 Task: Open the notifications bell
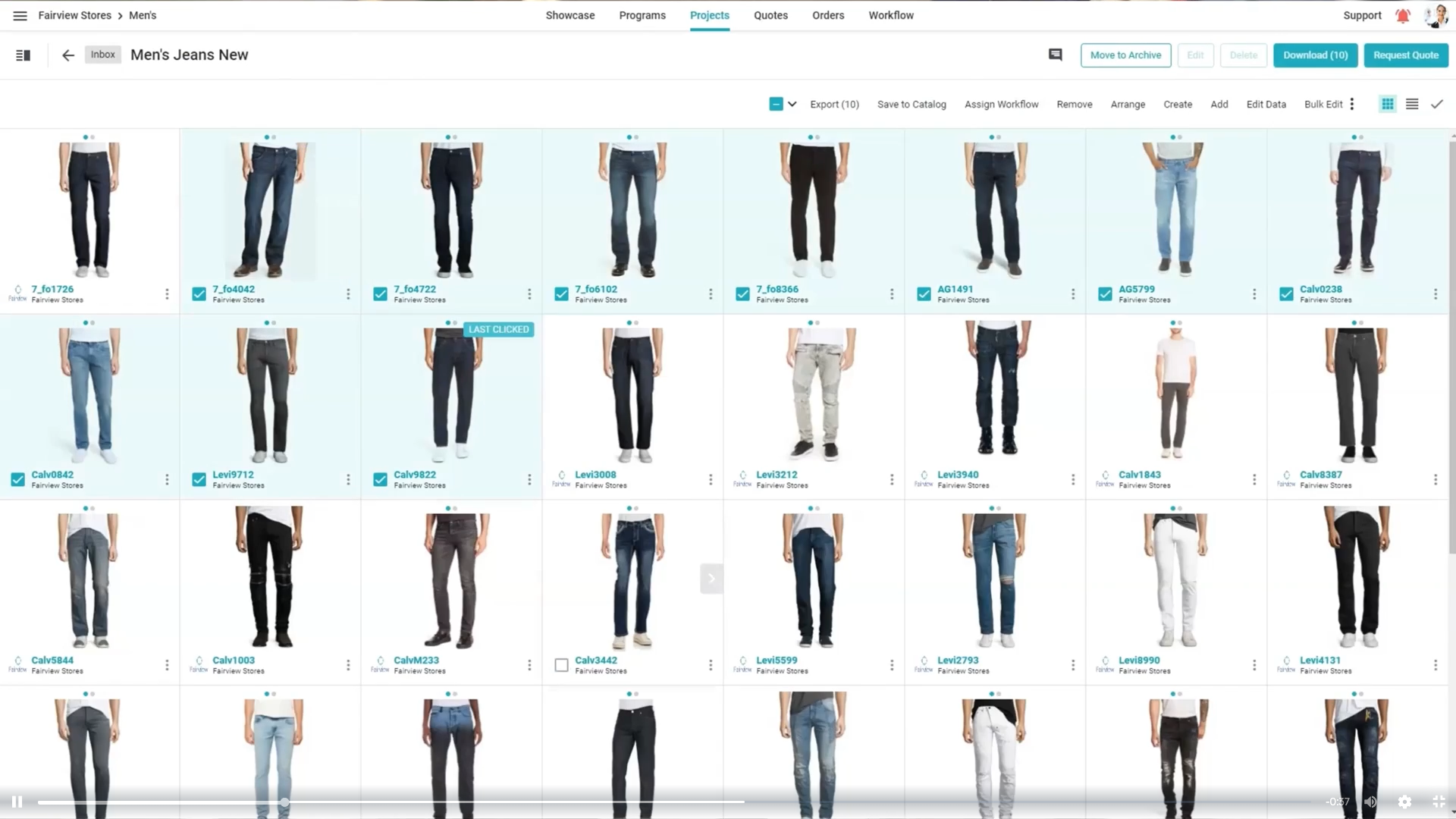tap(1402, 15)
